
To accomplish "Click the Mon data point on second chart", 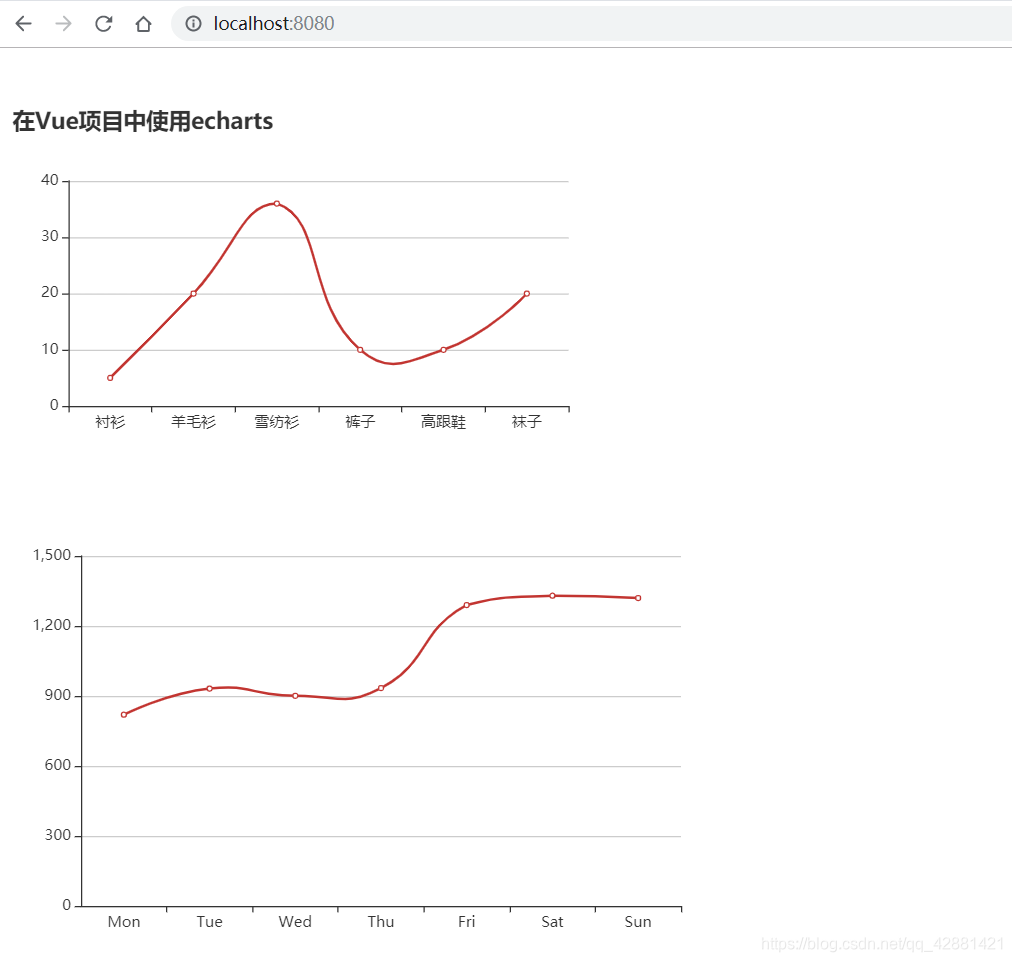I will [124, 715].
